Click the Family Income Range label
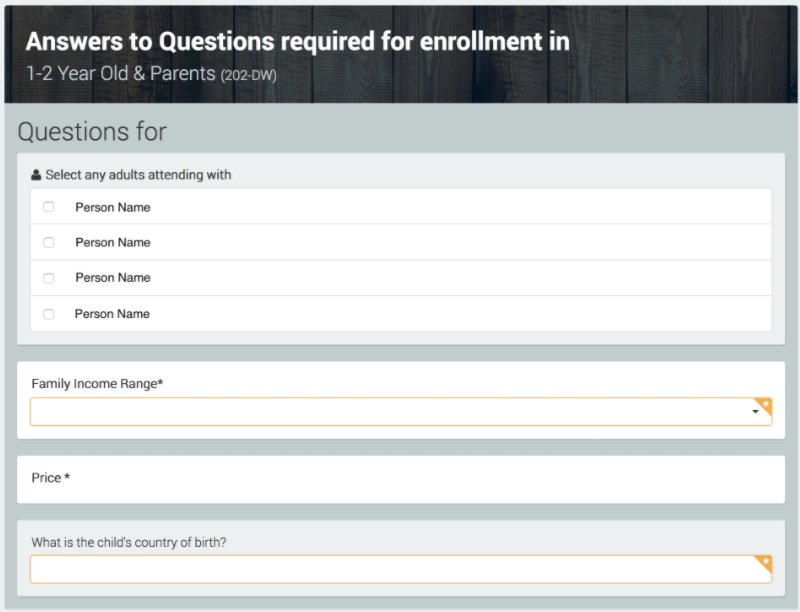800x612 pixels. (x=97, y=384)
